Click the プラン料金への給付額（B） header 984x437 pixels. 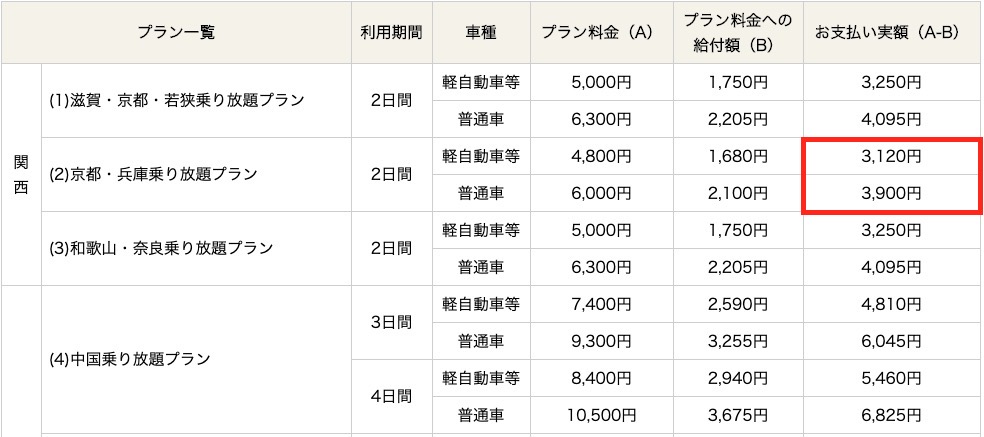(738, 33)
